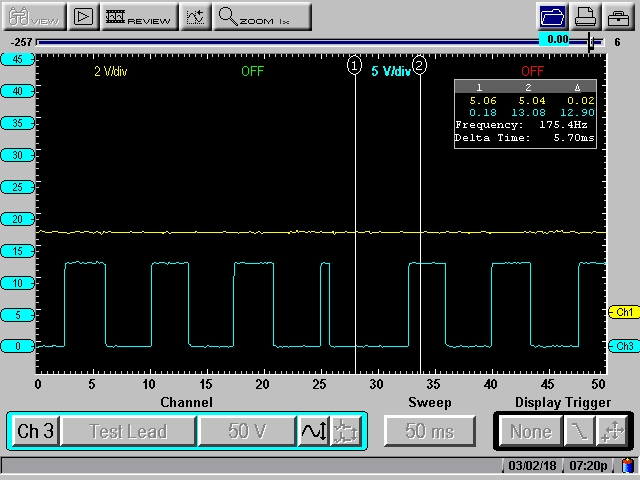Click the printer icon
The image size is (640, 480).
(587, 16)
